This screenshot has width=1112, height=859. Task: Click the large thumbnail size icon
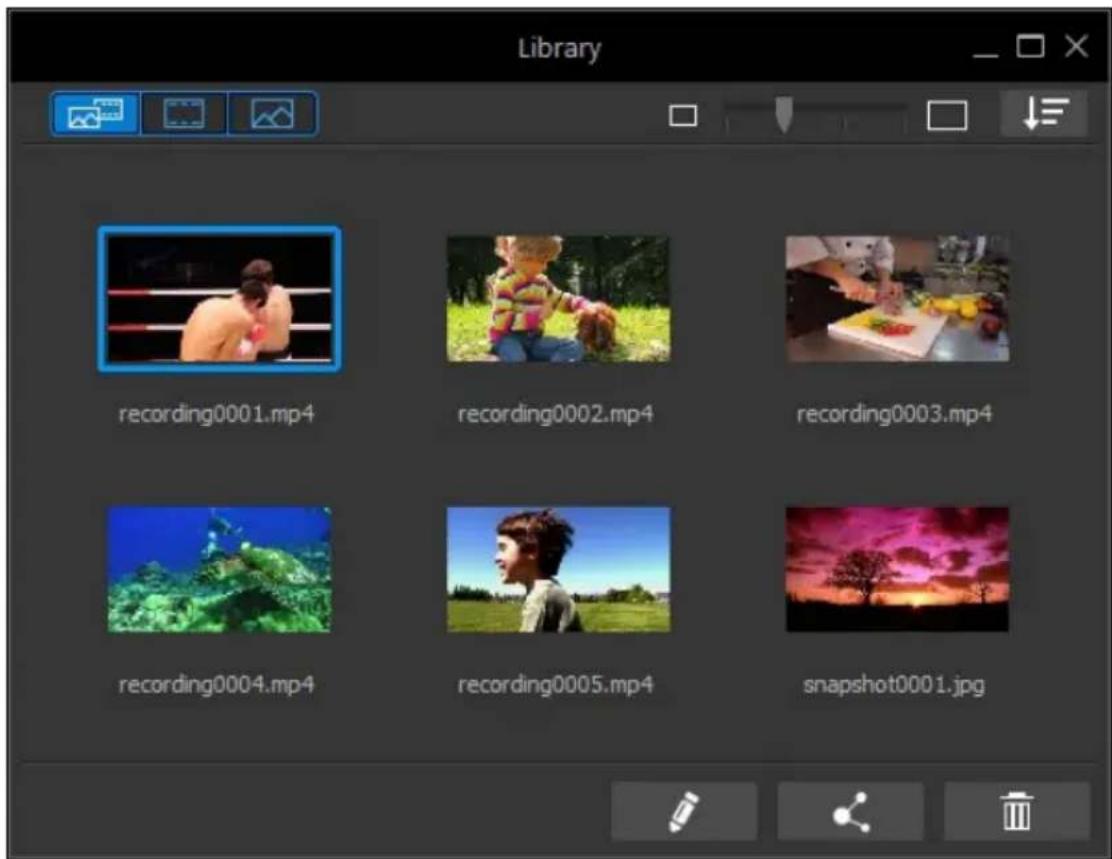[x=947, y=116]
